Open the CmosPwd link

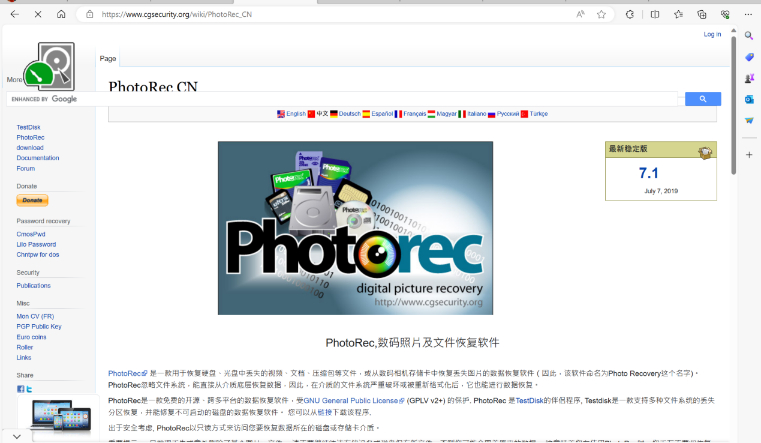31,234
